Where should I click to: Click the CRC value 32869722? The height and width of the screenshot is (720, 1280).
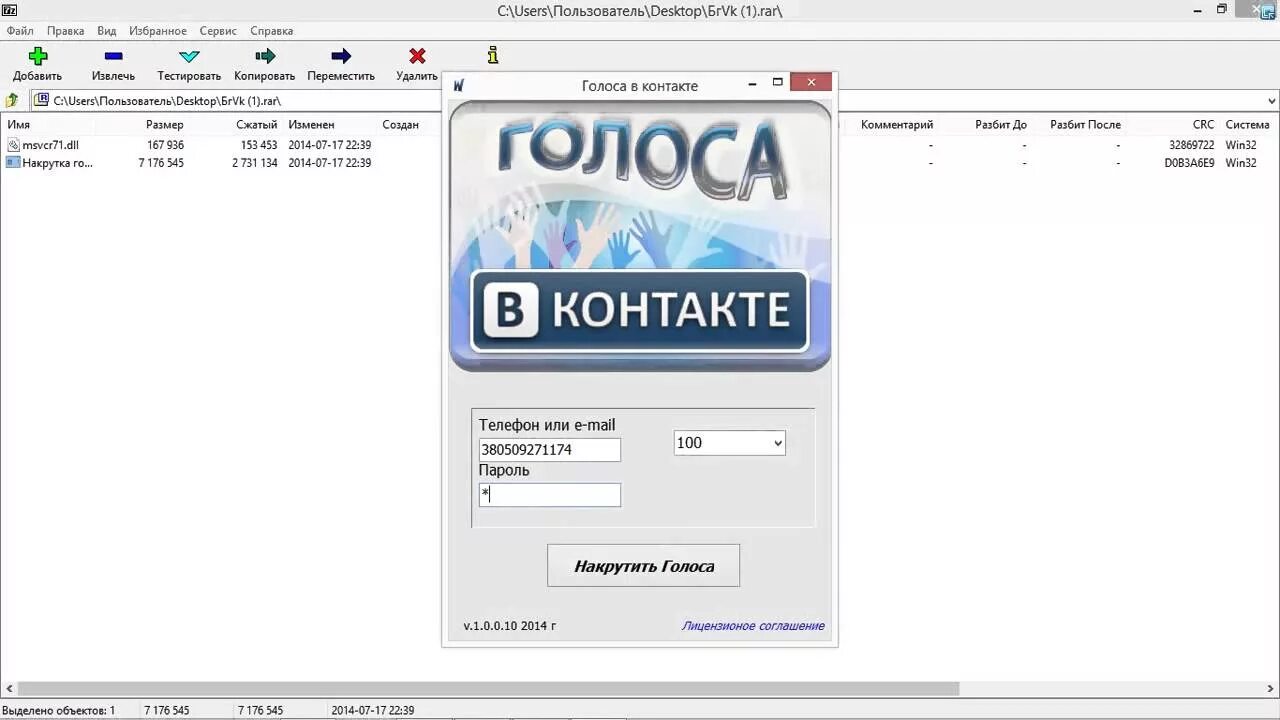(1190, 145)
